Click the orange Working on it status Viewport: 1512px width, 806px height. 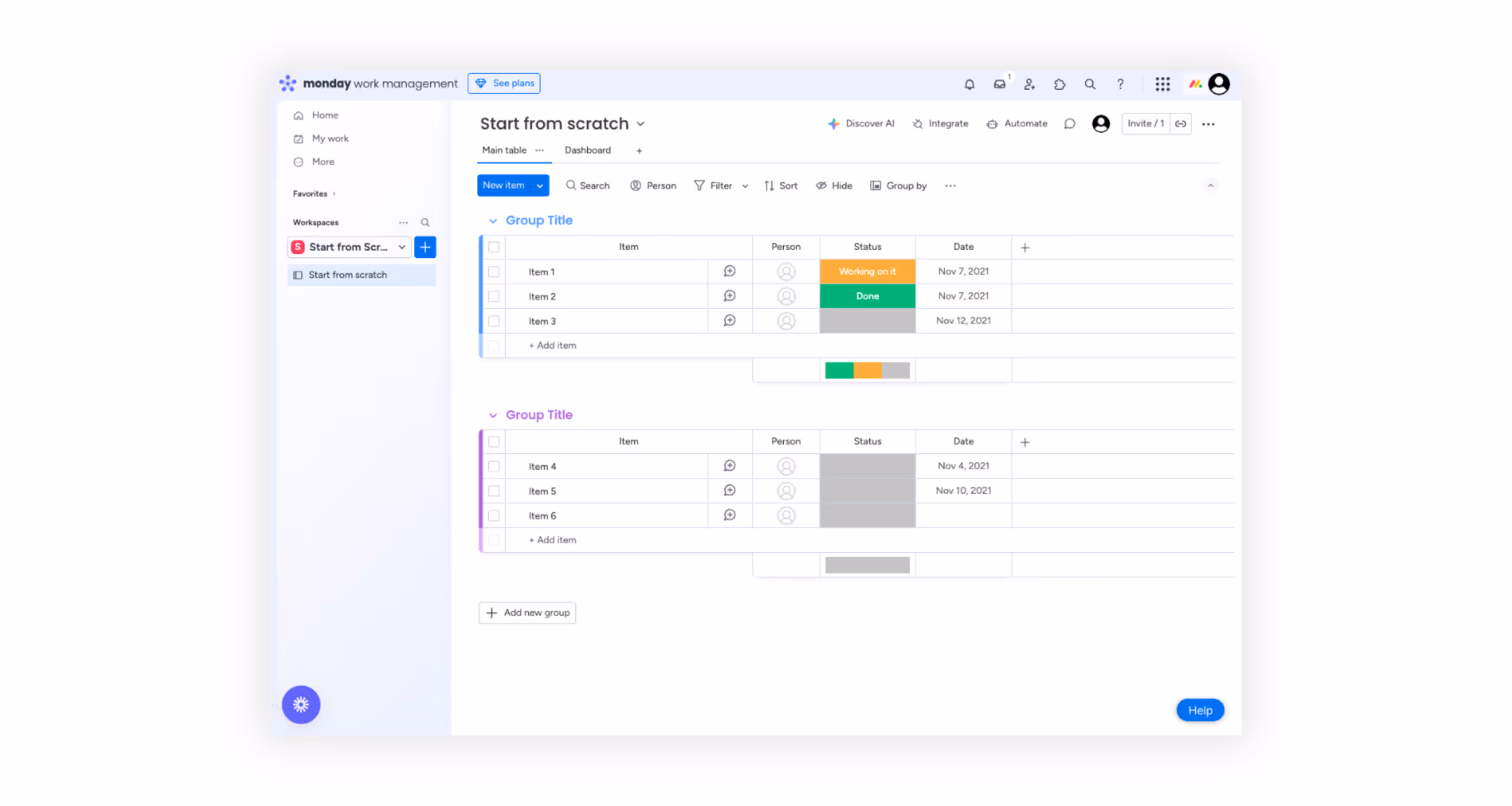click(867, 272)
